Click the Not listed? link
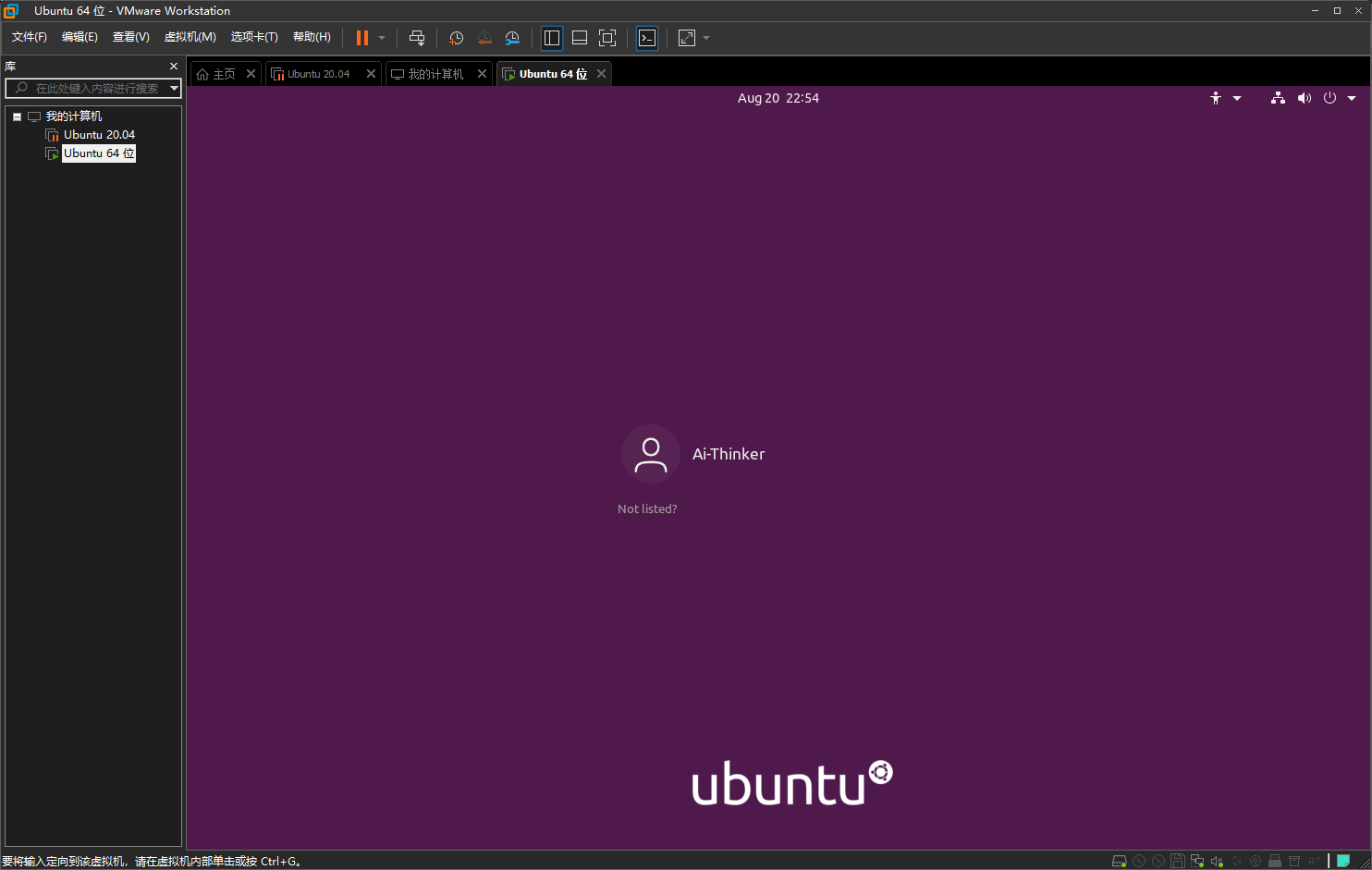This screenshot has width=1372, height=870. tap(647, 509)
